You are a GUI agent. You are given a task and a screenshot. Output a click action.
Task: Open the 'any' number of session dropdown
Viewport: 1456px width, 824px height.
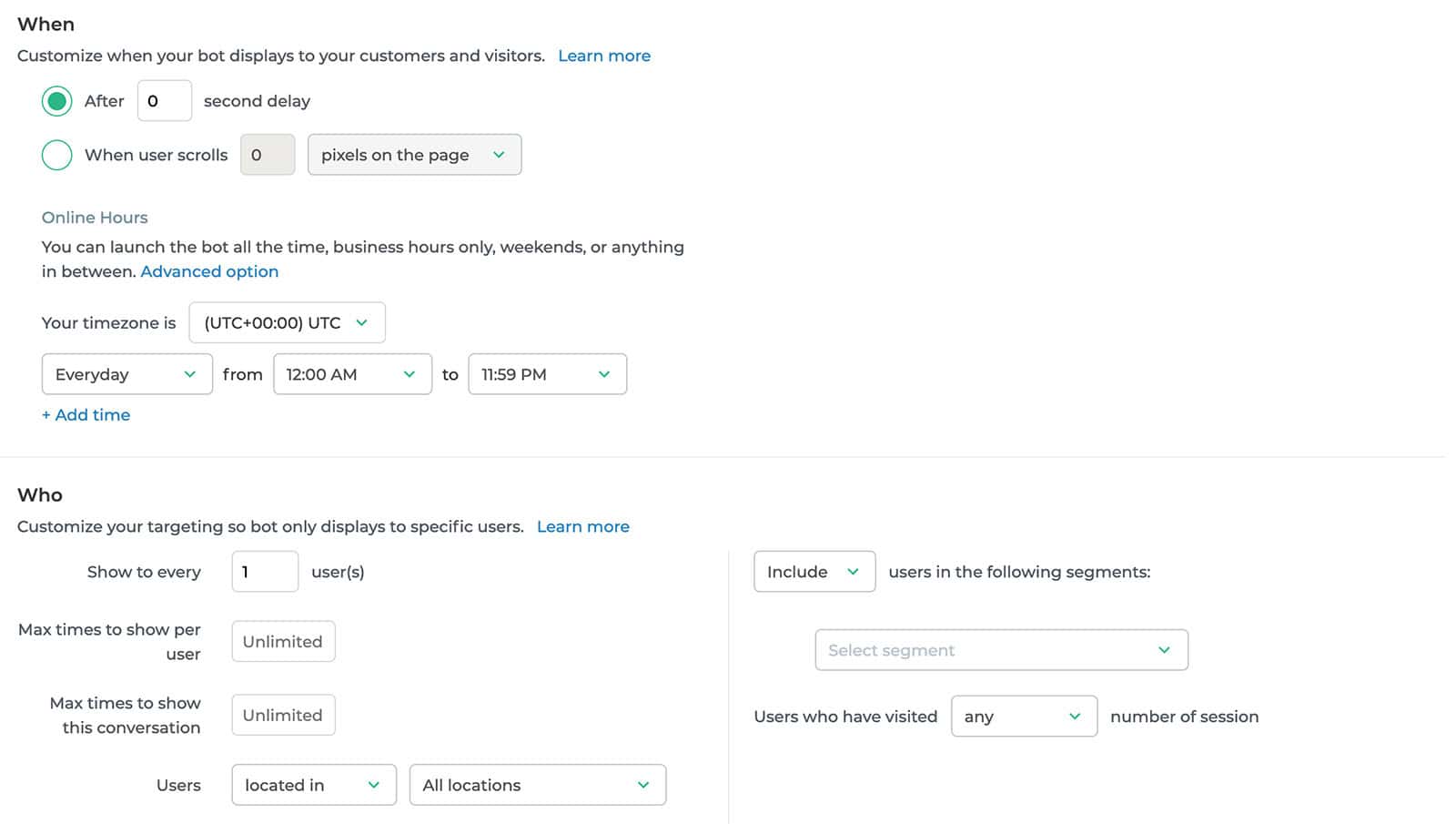[1025, 717]
